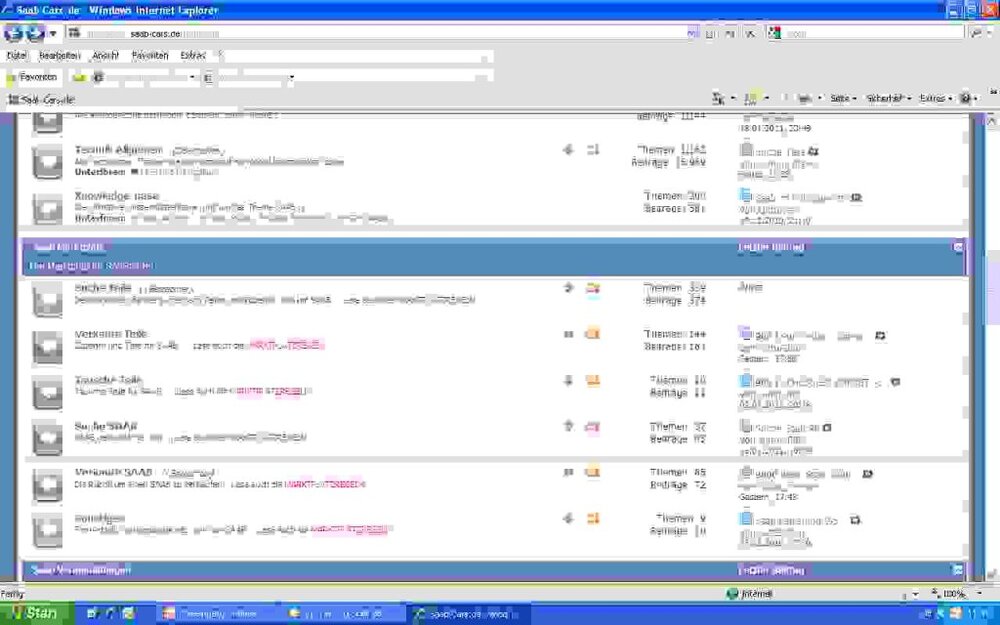
Task: Open the Technik Allgemein forum
Action: coord(119,150)
